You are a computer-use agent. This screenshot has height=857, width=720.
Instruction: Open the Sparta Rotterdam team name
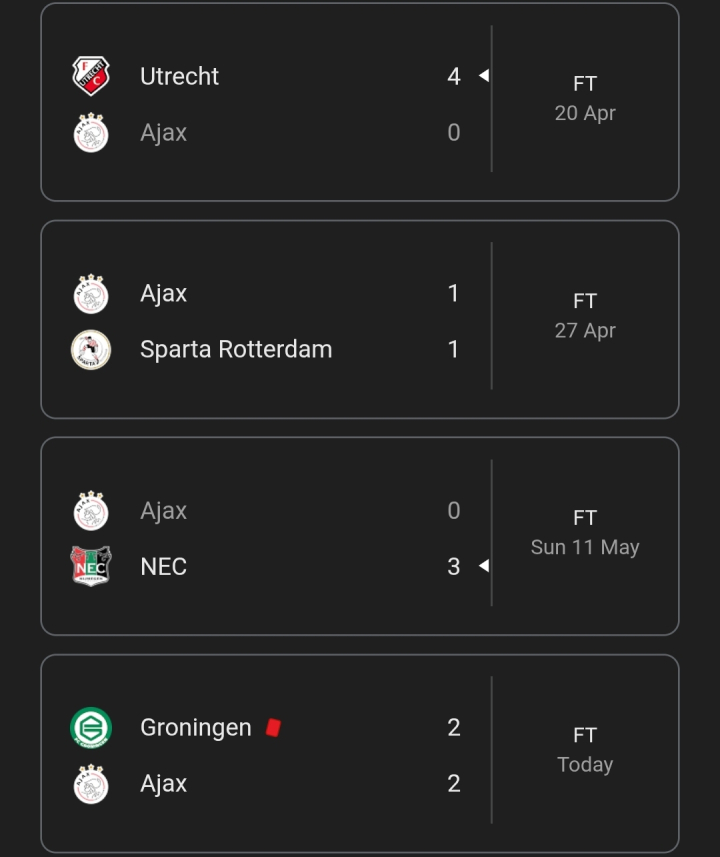coord(236,349)
